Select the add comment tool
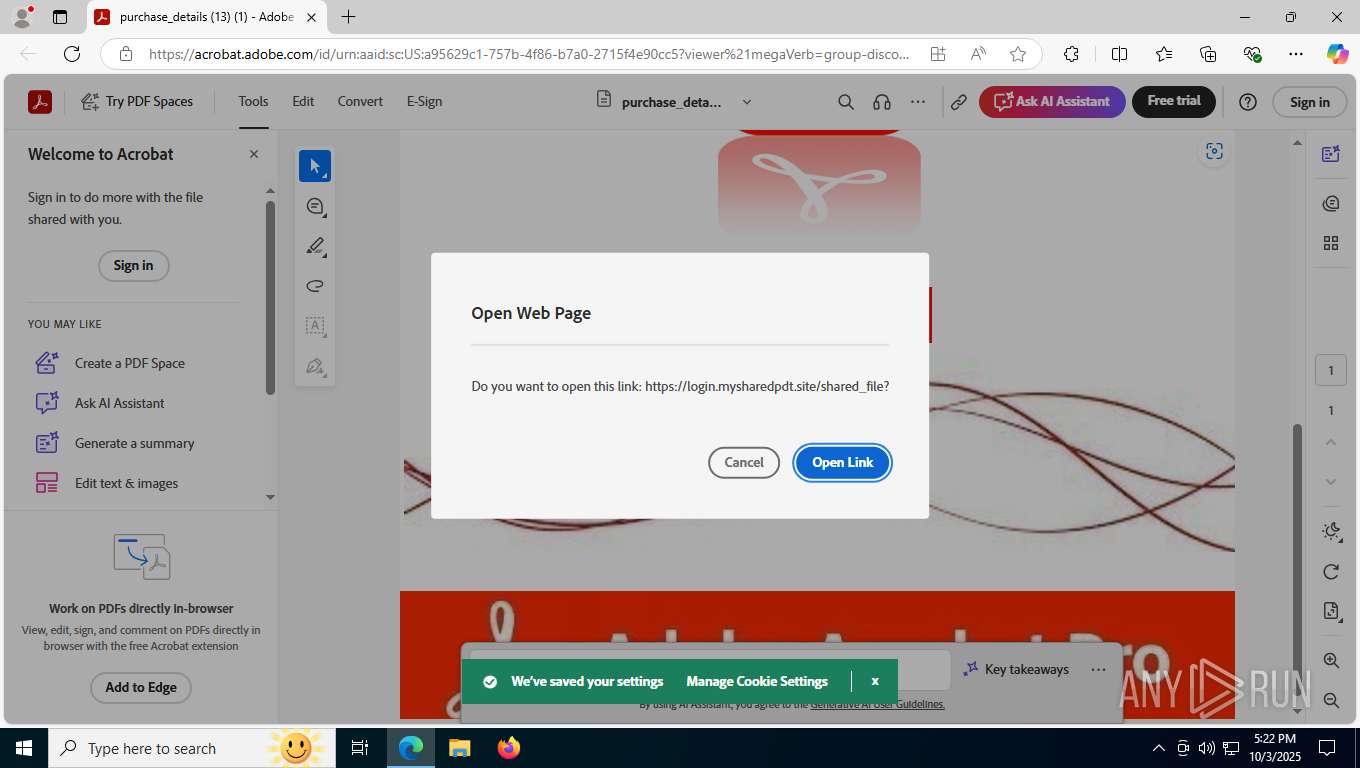The height and width of the screenshot is (768, 1360). [315, 206]
